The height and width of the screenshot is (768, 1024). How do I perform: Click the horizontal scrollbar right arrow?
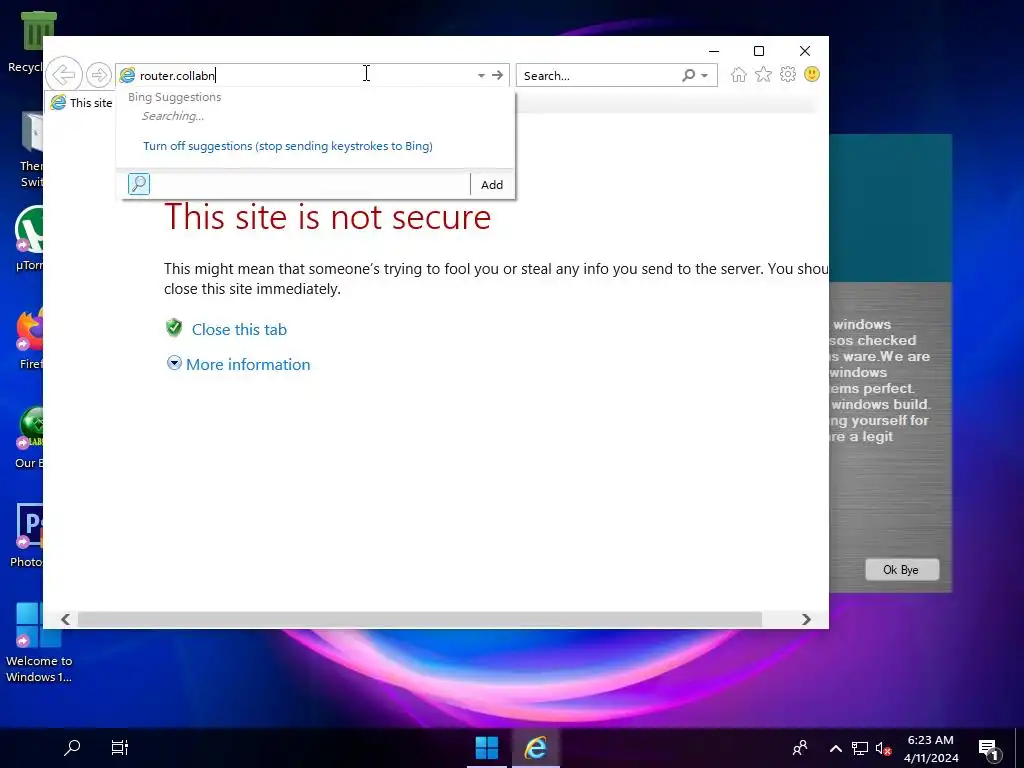pyautogui.click(x=806, y=619)
